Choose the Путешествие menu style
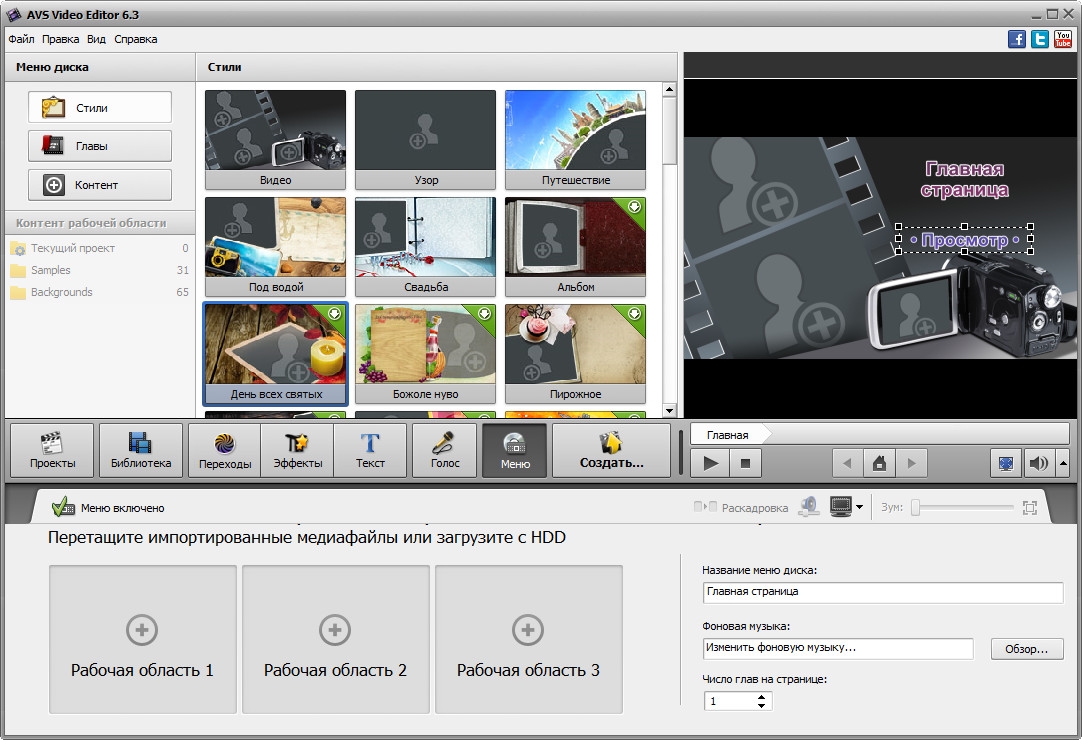Image resolution: width=1082 pixels, height=740 pixels. tap(576, 139)
